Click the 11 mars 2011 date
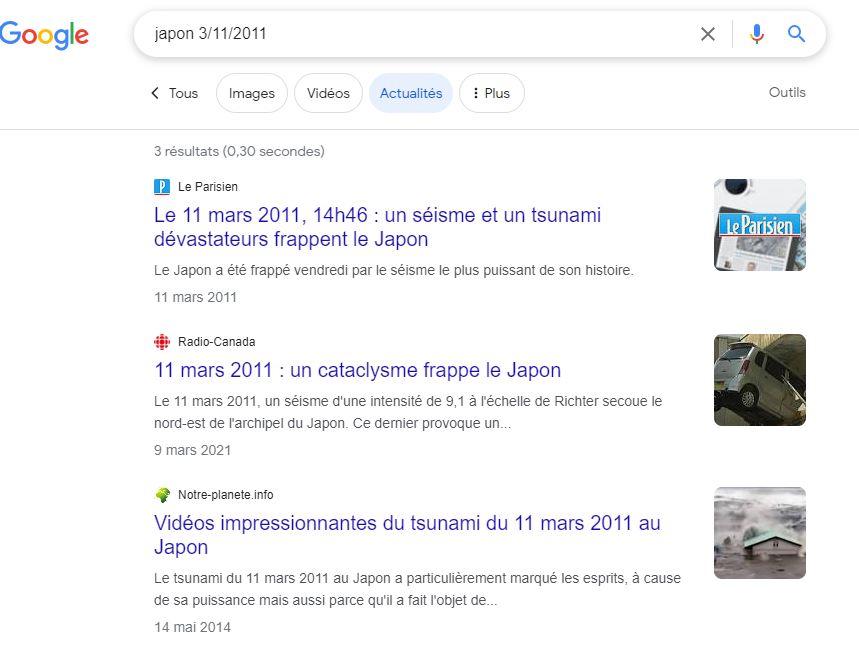 click(x=195, y=297)
